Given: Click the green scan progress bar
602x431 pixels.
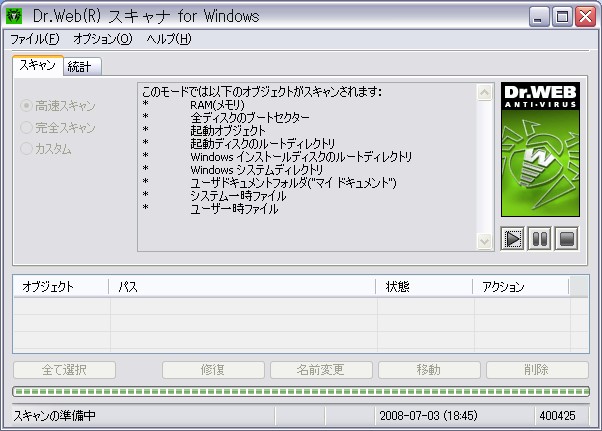Looking at the screenshot, I should pyautogui.click(x=301, y=391).
